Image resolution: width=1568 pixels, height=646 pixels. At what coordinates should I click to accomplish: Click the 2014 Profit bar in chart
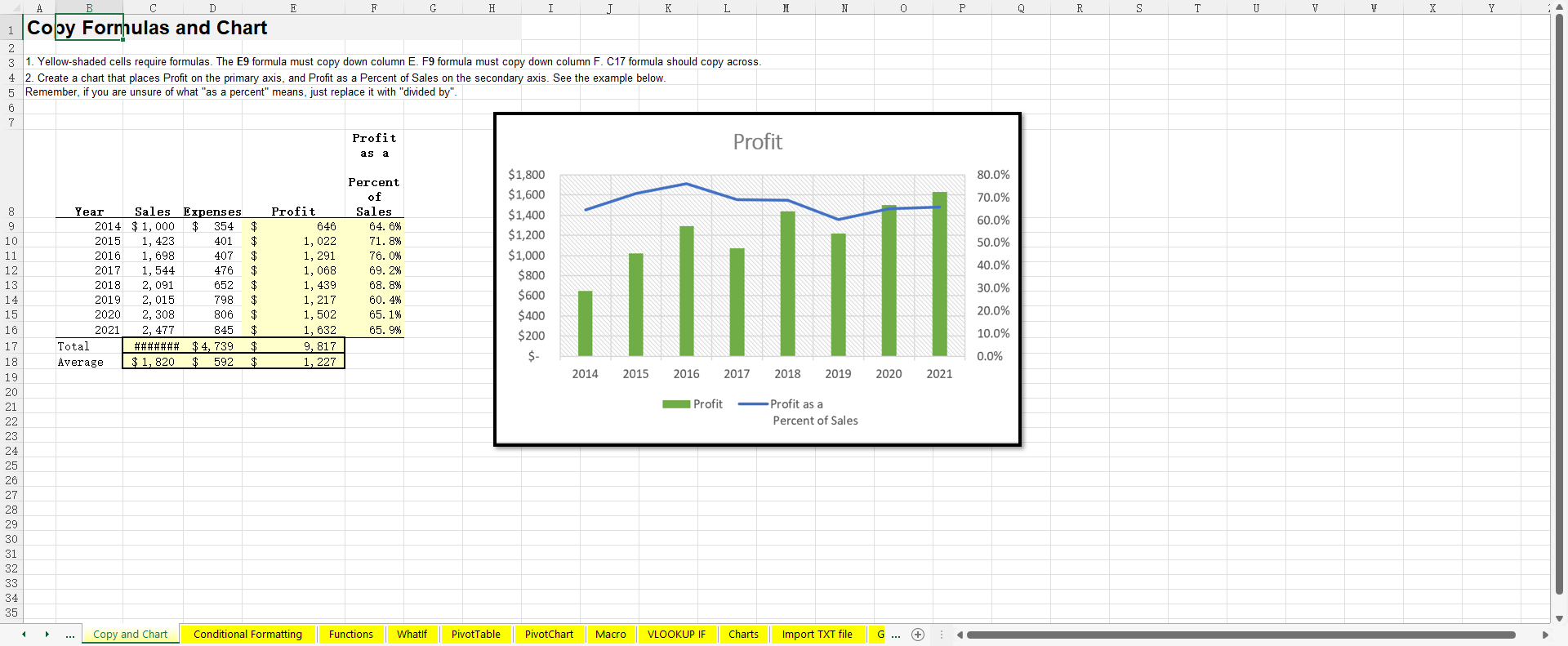tap(586, 323)
